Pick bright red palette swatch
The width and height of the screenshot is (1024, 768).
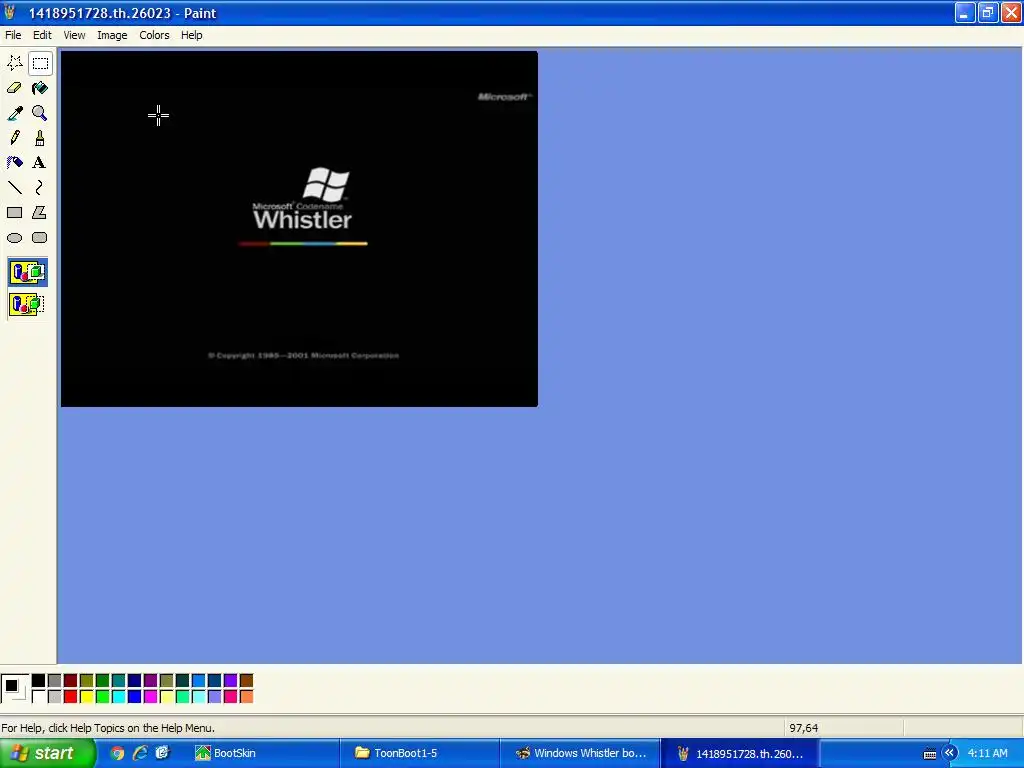[71, 697]
